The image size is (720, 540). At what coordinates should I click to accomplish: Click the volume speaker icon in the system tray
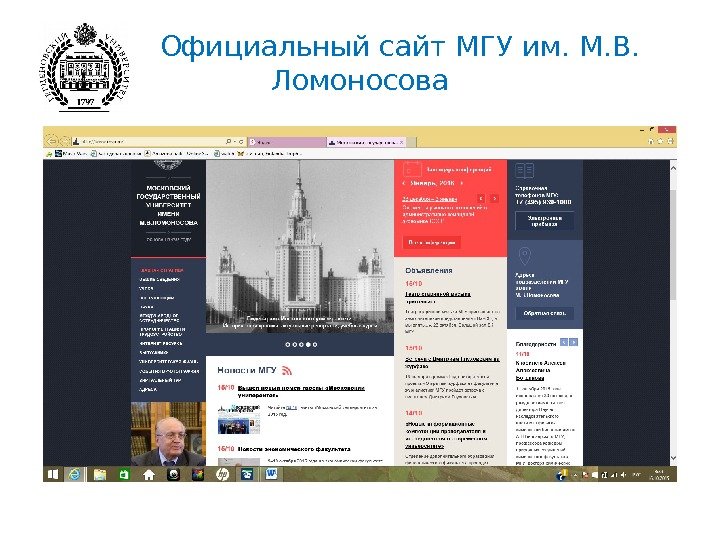pyautogui.click(x=624, y=475)
